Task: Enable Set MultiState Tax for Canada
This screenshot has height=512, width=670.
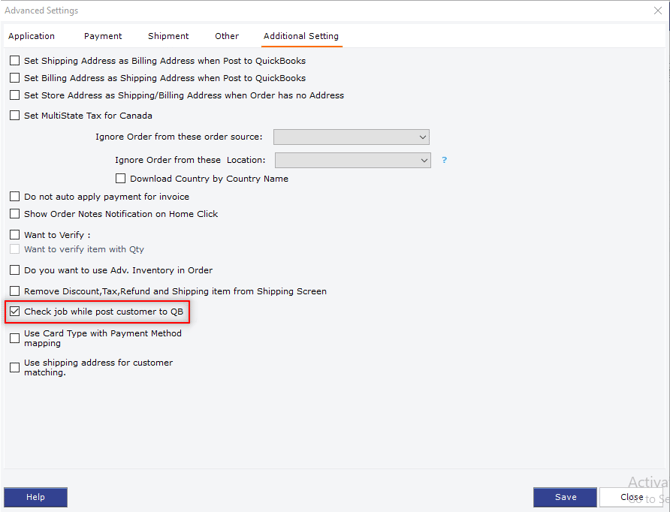Action: (x=15, y=116)
